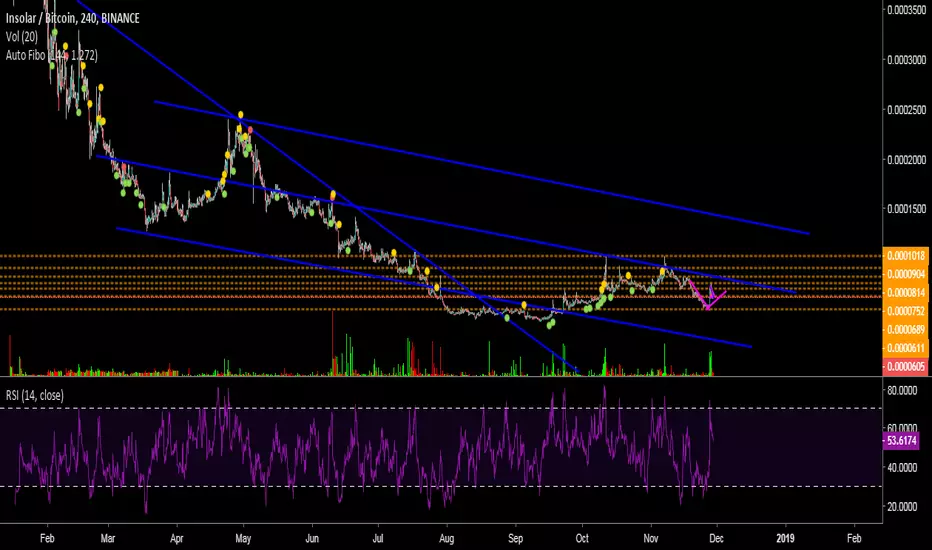
Task: Click the Mar label on time axis
Action: [x=108, y=538]
